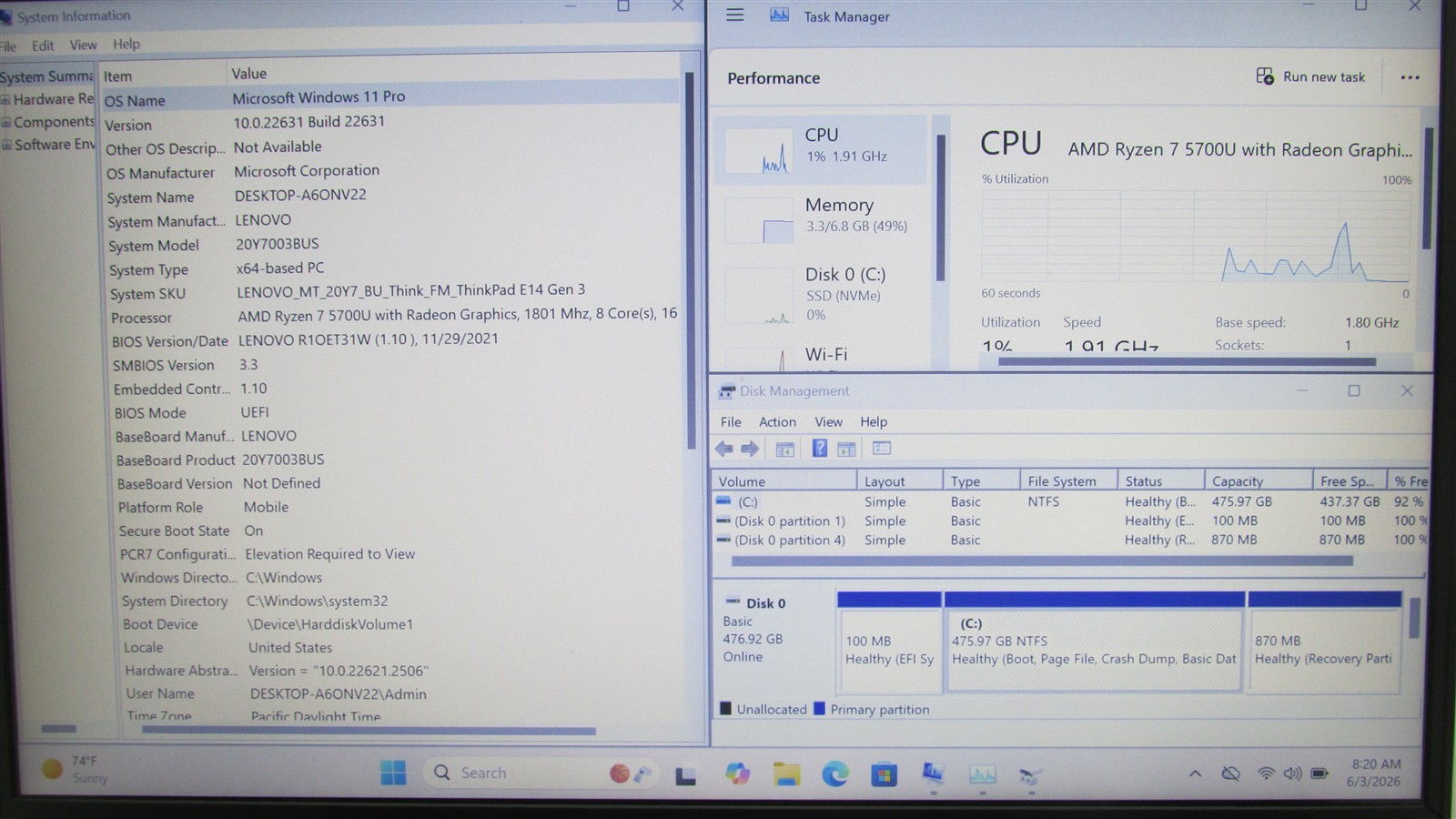Viewport: 1456px width, 819px height.
Task: Expand Components tree node
Action: [x=5, y=122]
